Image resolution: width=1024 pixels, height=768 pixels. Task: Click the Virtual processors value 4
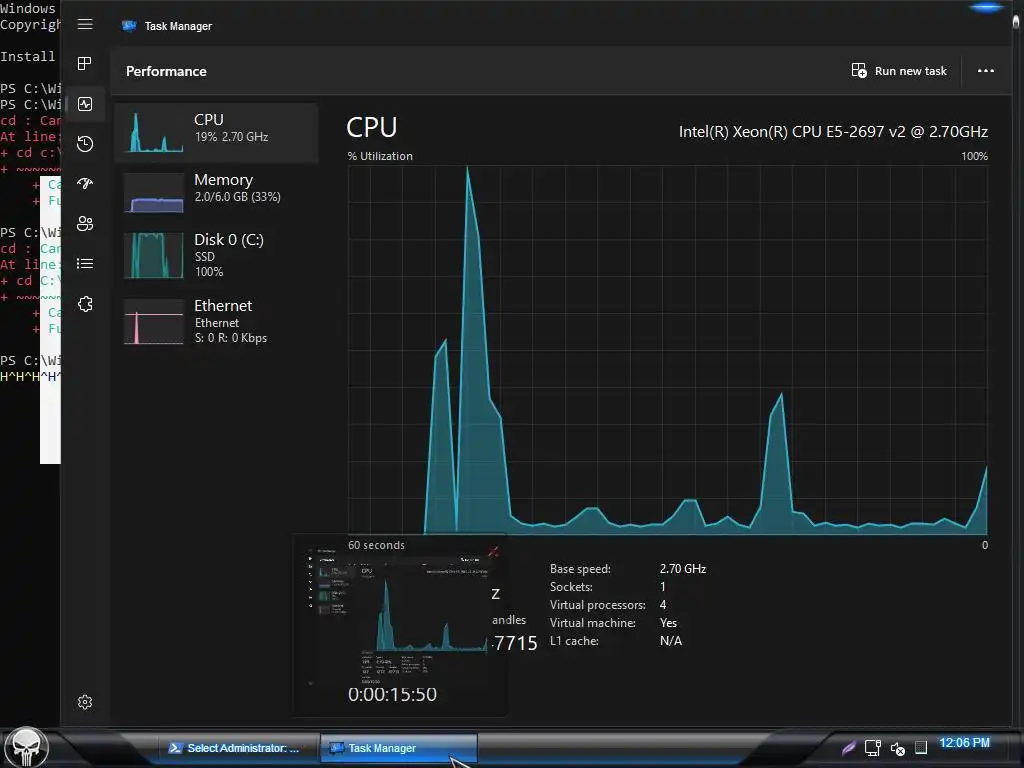click(x=663, y=605)
